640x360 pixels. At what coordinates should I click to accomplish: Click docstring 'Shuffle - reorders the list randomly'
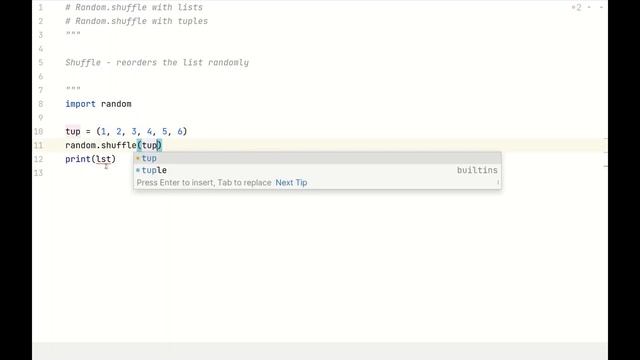point(157,63)
